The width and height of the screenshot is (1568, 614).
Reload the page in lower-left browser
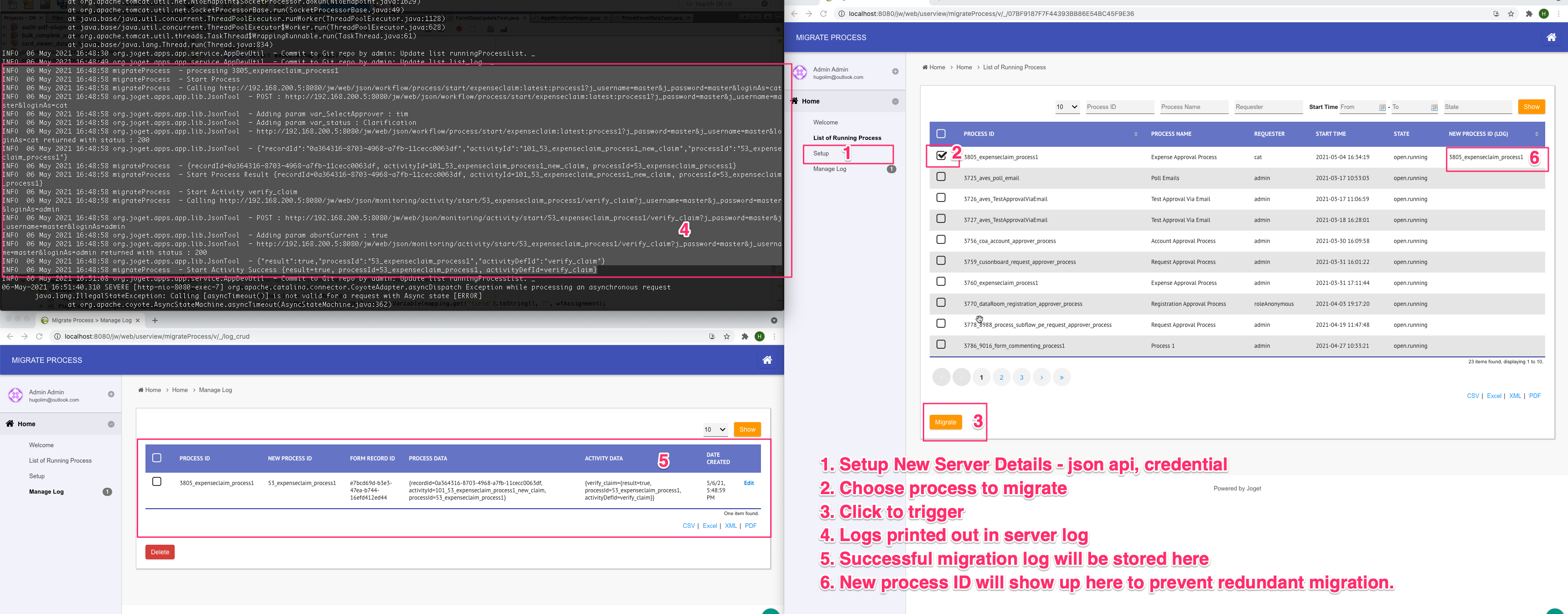tap(40, 336)
